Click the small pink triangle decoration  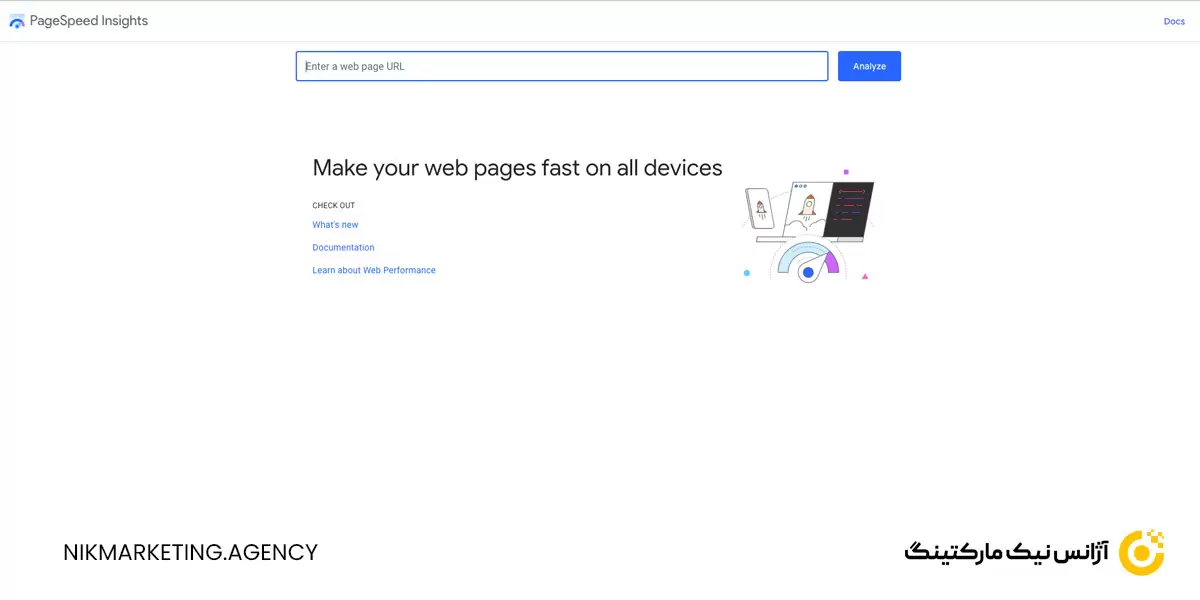click(865, 276)
